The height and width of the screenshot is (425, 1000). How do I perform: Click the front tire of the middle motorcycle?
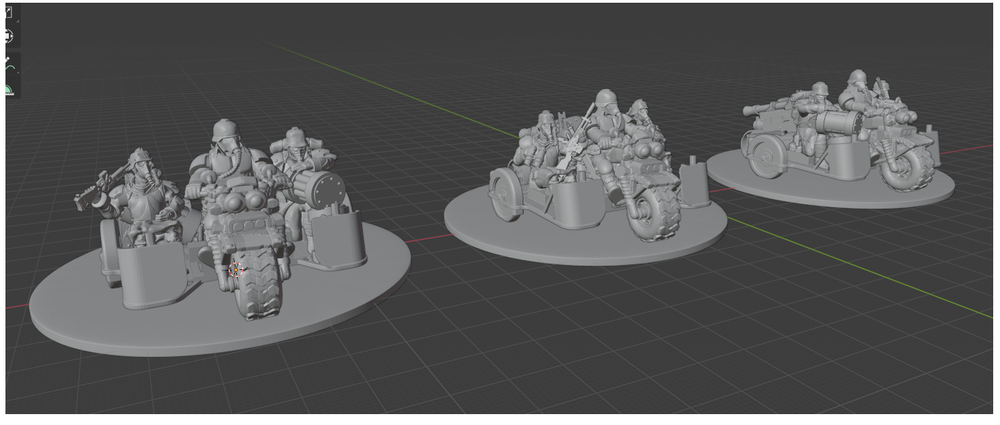[x=654, y=216]
